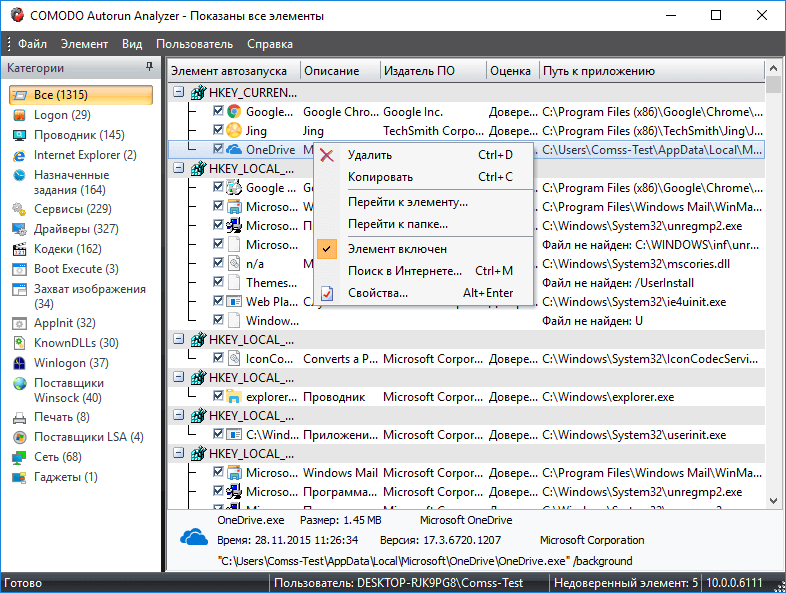The image size is (786, 593).
Task: Click the Поставщики LSA icon
Action: [20, 437]
